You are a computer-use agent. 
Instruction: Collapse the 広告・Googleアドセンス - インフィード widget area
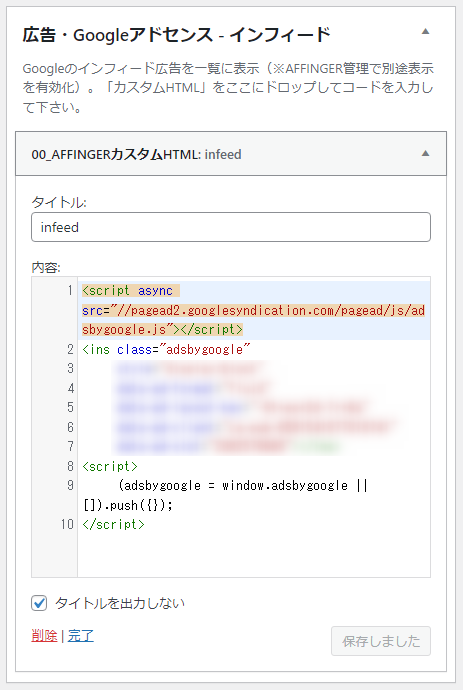click(x=425, y=31)
